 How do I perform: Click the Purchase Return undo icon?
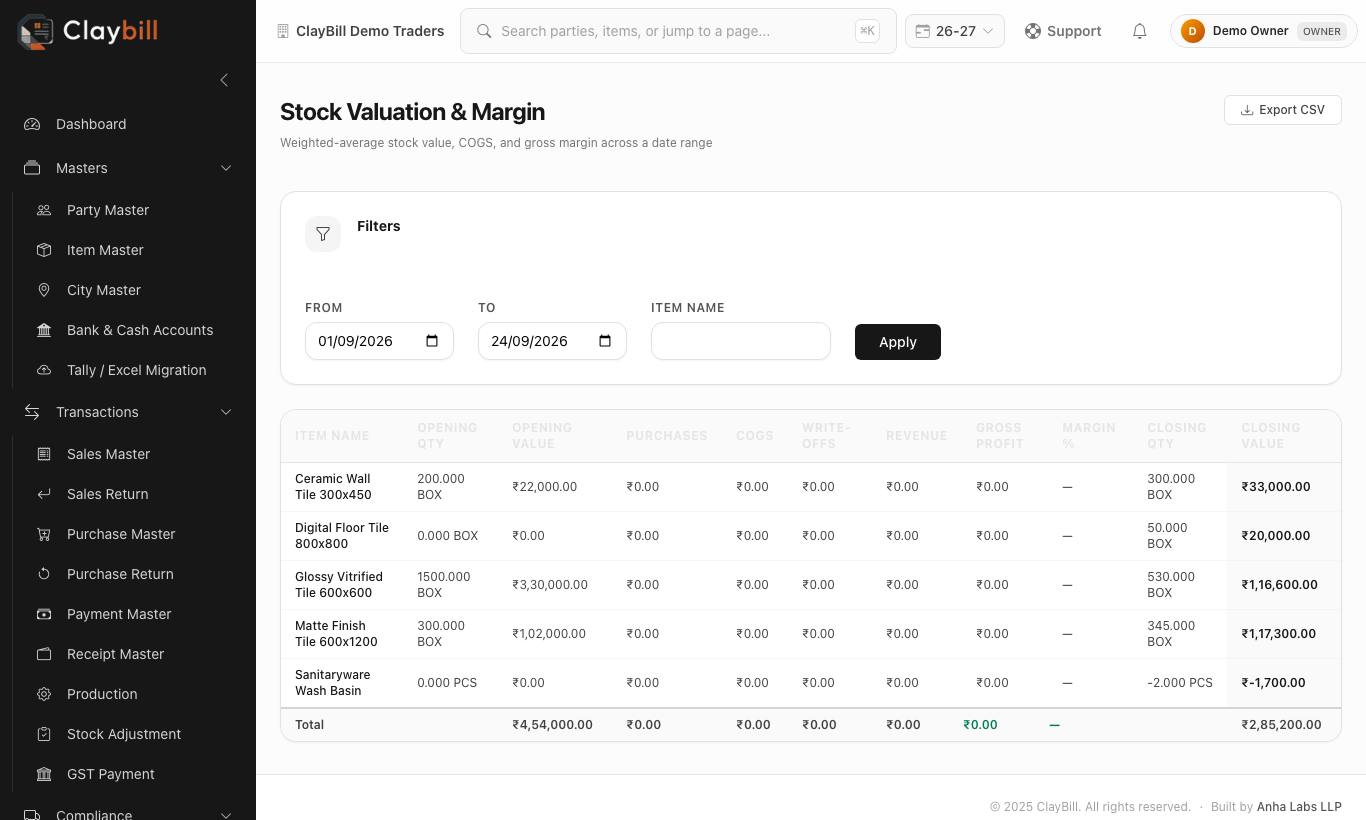pos(44,574)
